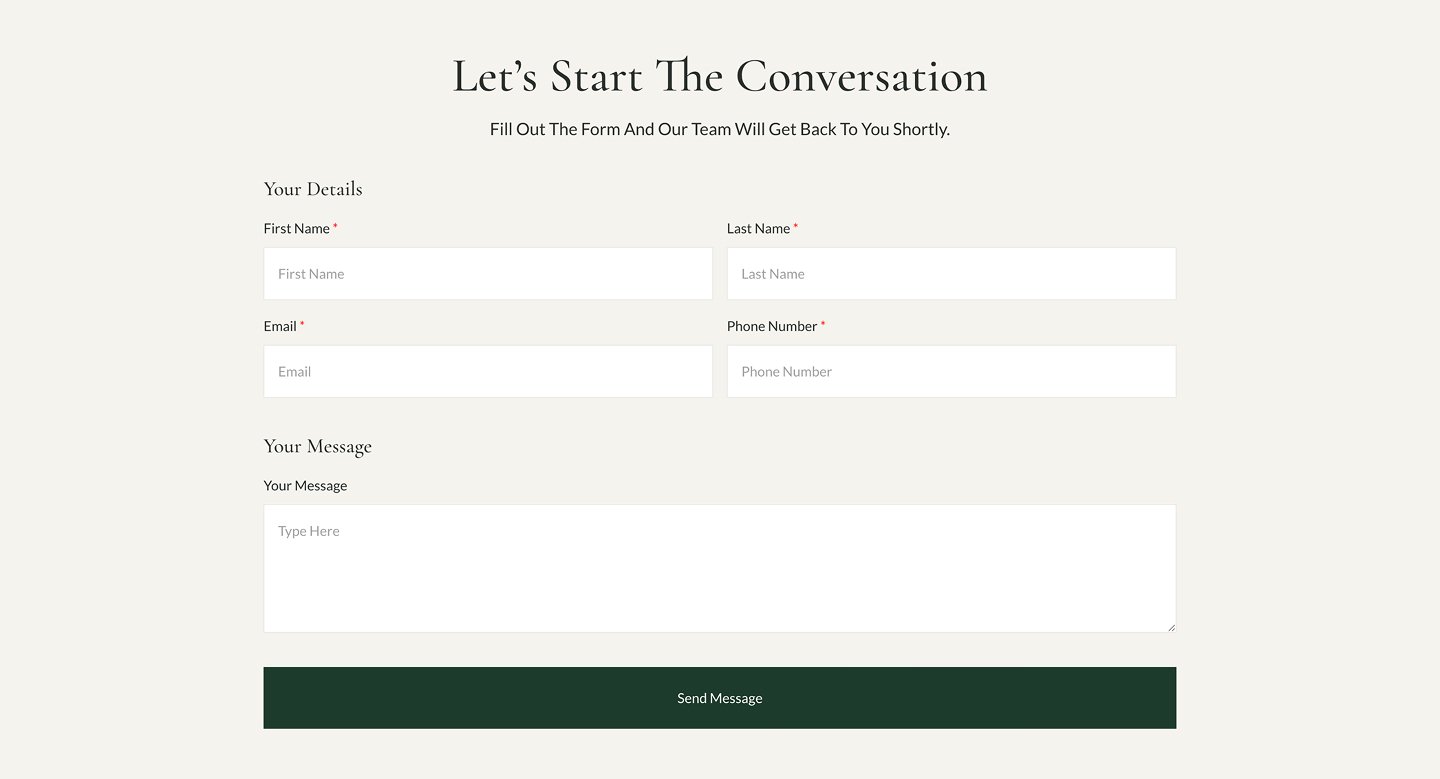This screenshot has width=1440, height=779.
Task: Click the required asterisk next to Email
Action: (x=302, y=326)
